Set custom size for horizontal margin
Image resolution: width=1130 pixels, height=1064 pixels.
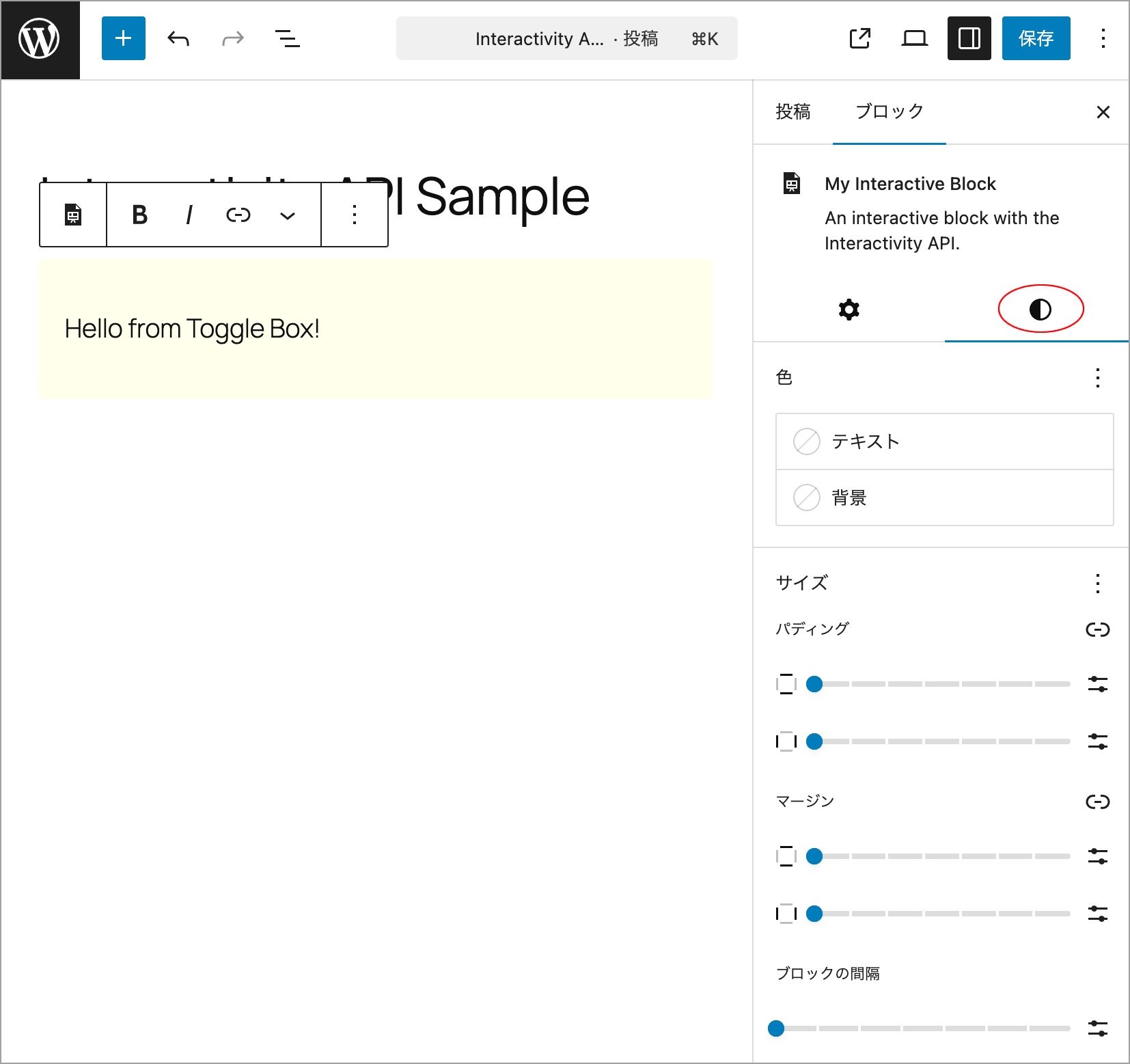pos(1098,914)
